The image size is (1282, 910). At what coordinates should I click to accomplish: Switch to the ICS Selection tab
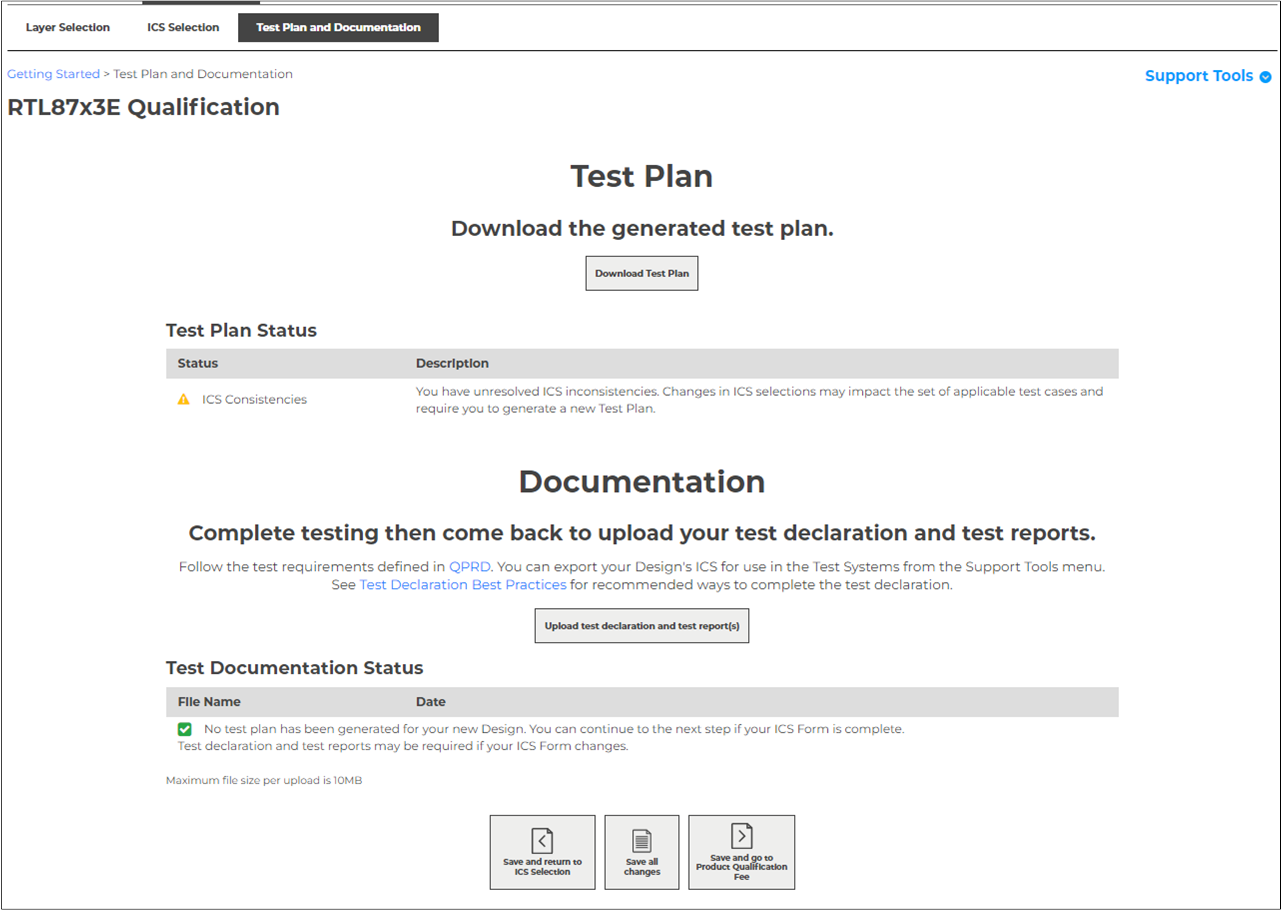pyautogui.click(x=183, y=27)
